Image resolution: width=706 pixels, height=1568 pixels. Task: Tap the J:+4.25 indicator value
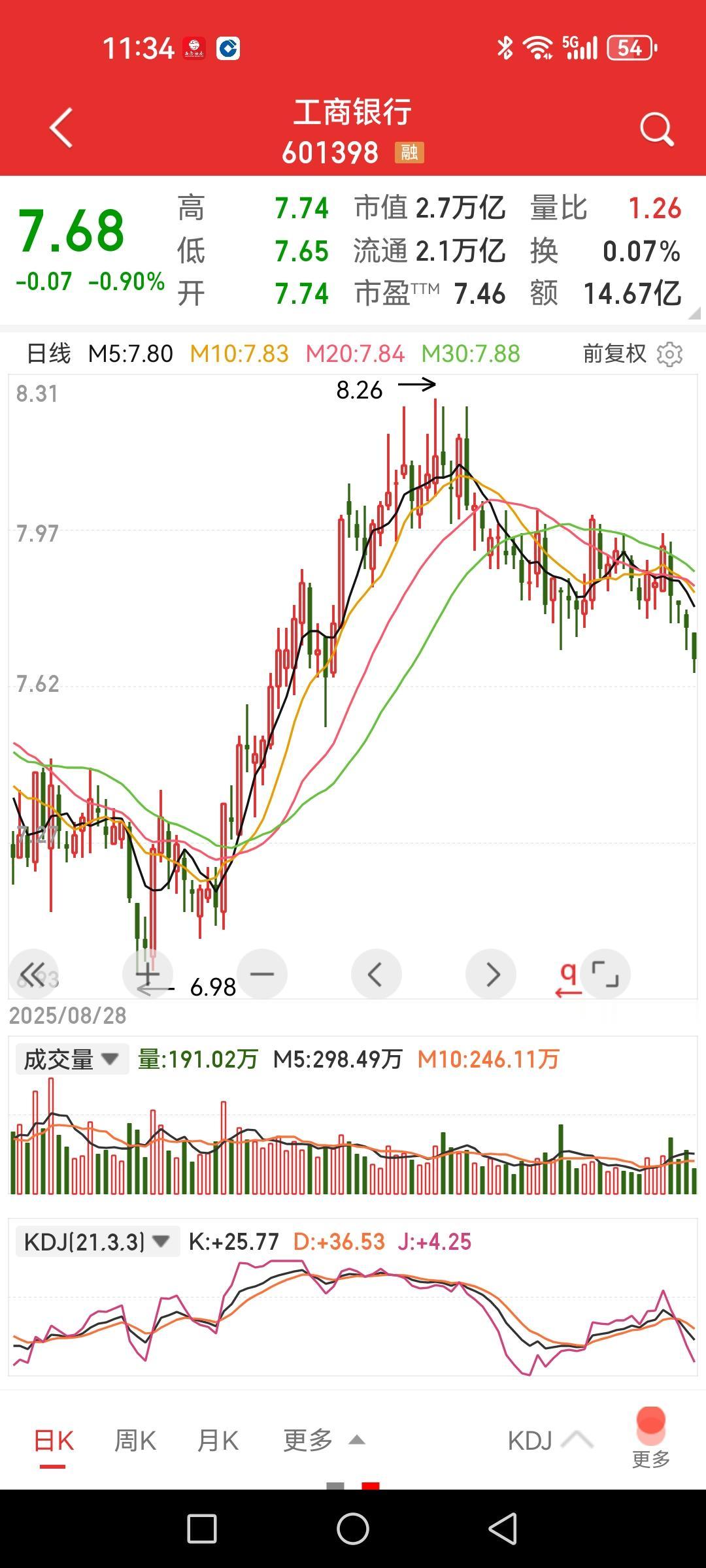coord(435,1241)
